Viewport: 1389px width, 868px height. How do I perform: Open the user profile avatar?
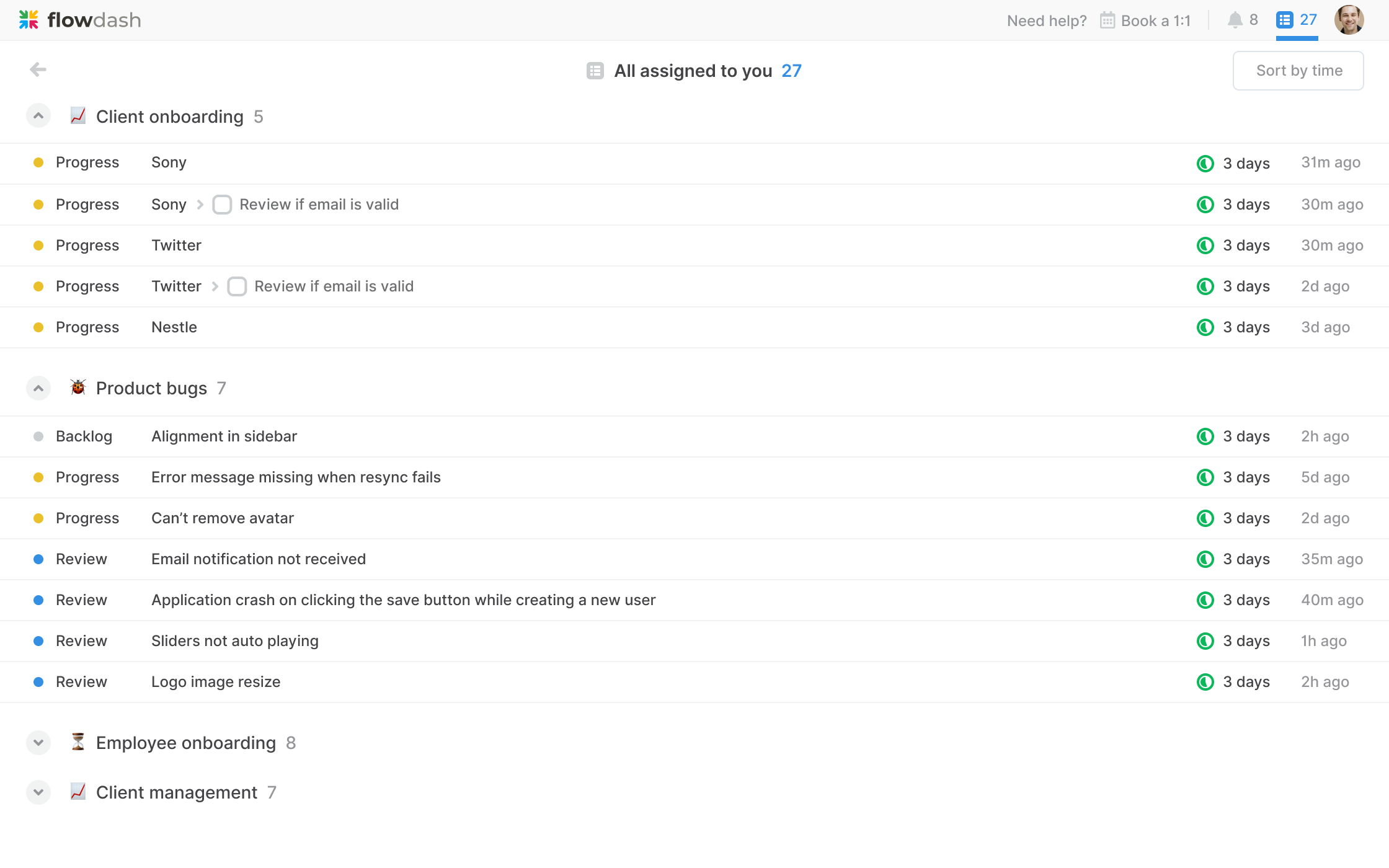click(x=1349, y=20)
